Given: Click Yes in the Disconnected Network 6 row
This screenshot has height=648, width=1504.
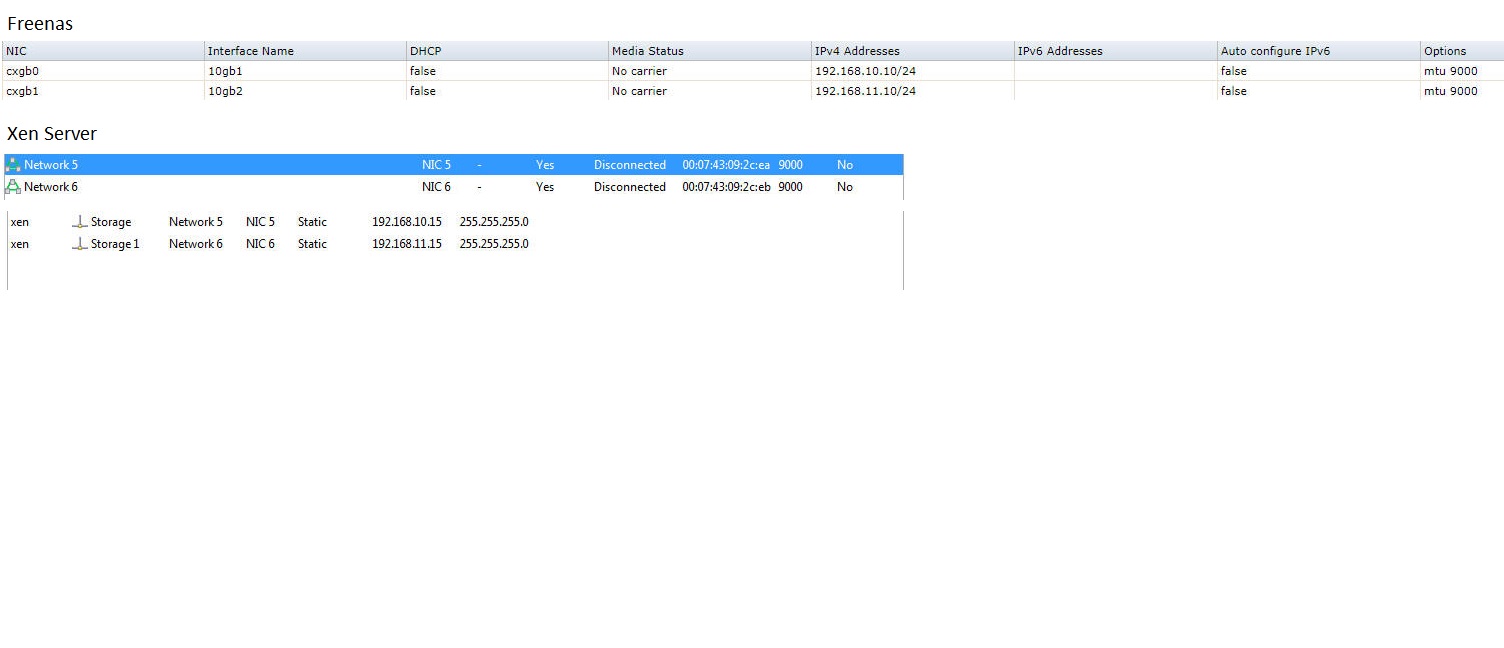Looking at the screenshot, I should (x=545, y=187).
